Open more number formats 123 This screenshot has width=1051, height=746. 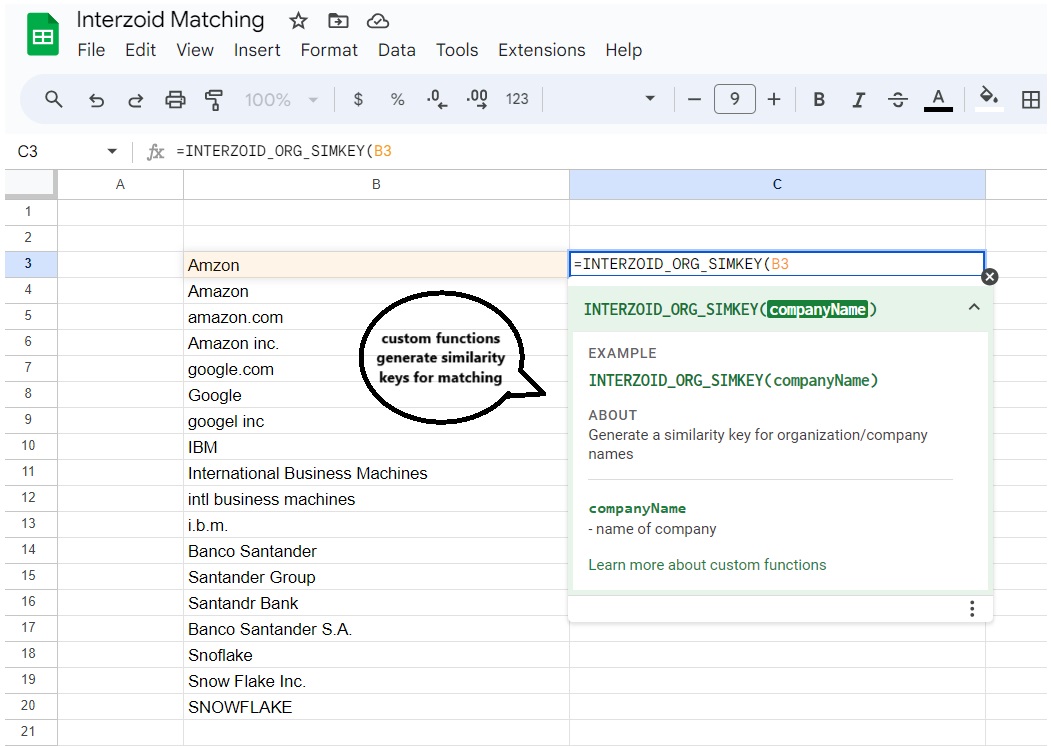(517, 99)
